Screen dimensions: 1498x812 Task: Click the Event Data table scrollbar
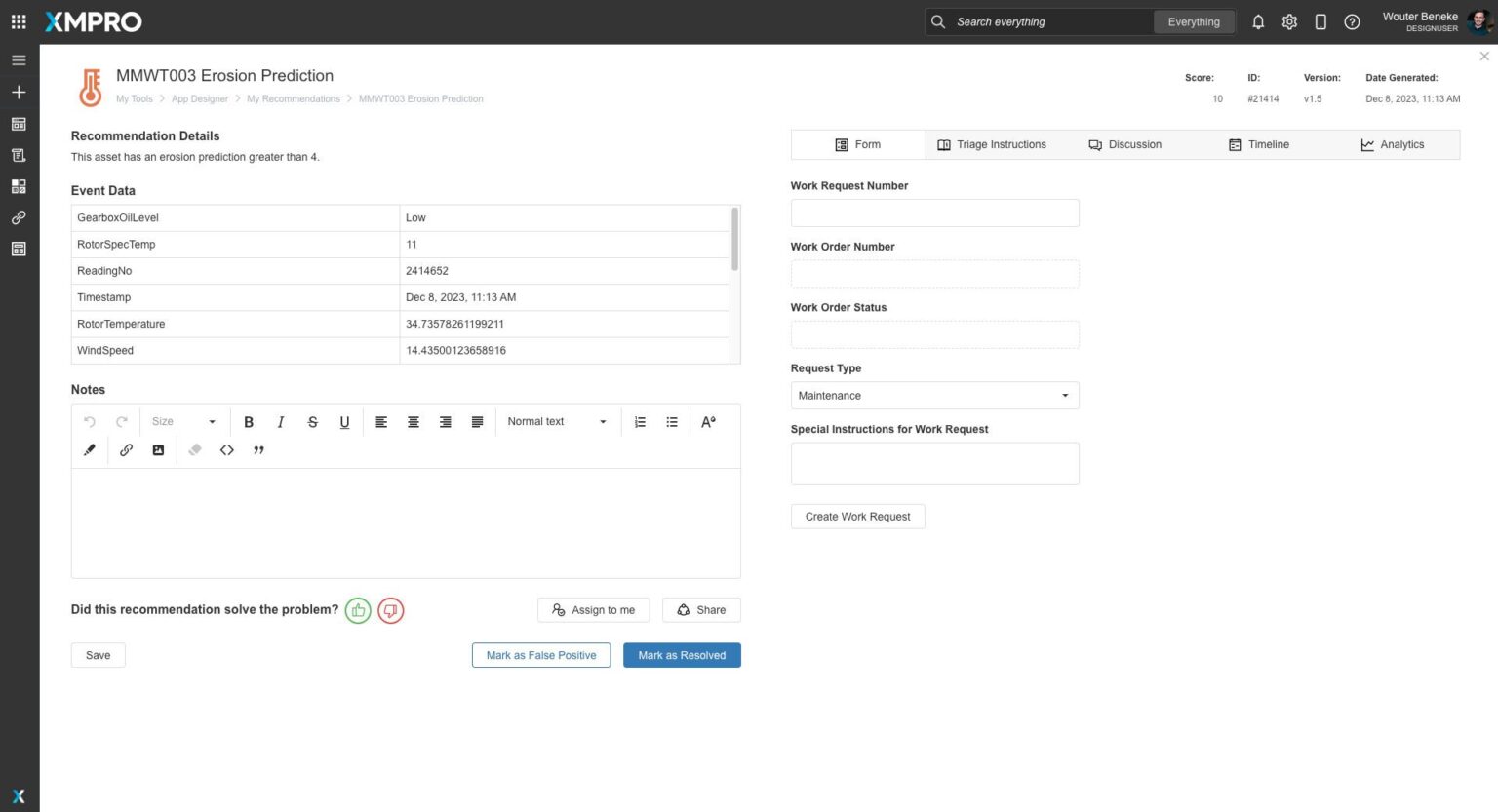click(734, 240)
